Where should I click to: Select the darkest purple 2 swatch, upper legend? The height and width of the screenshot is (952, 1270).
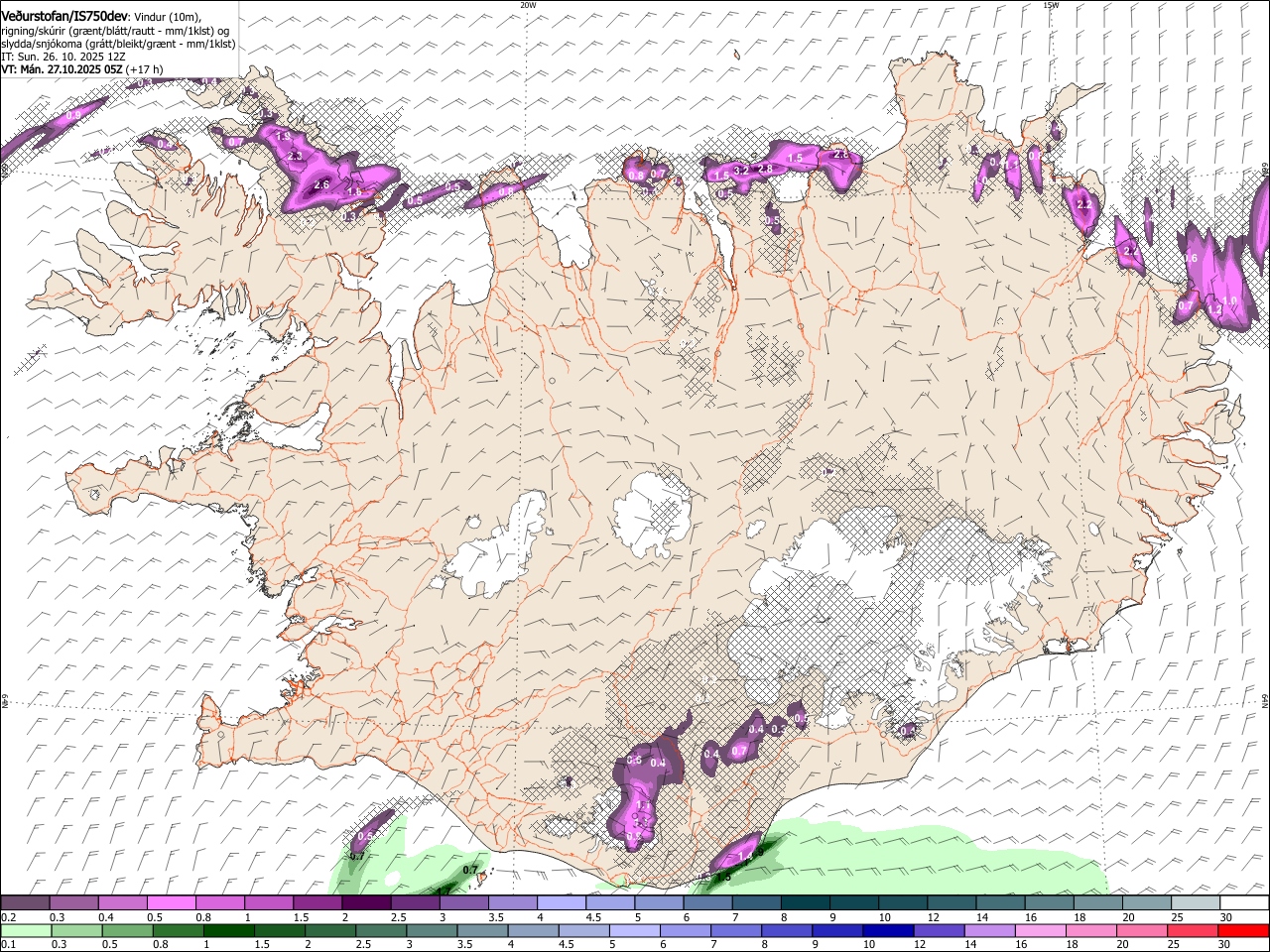tap(366, 903)
